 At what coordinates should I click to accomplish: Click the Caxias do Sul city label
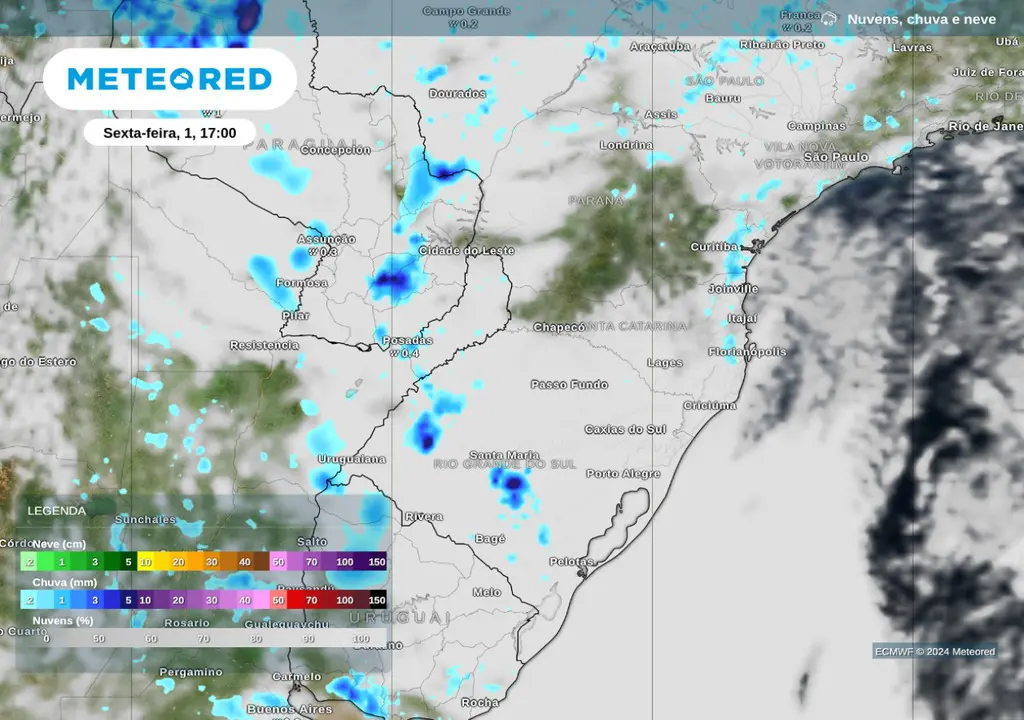[626, 429]
